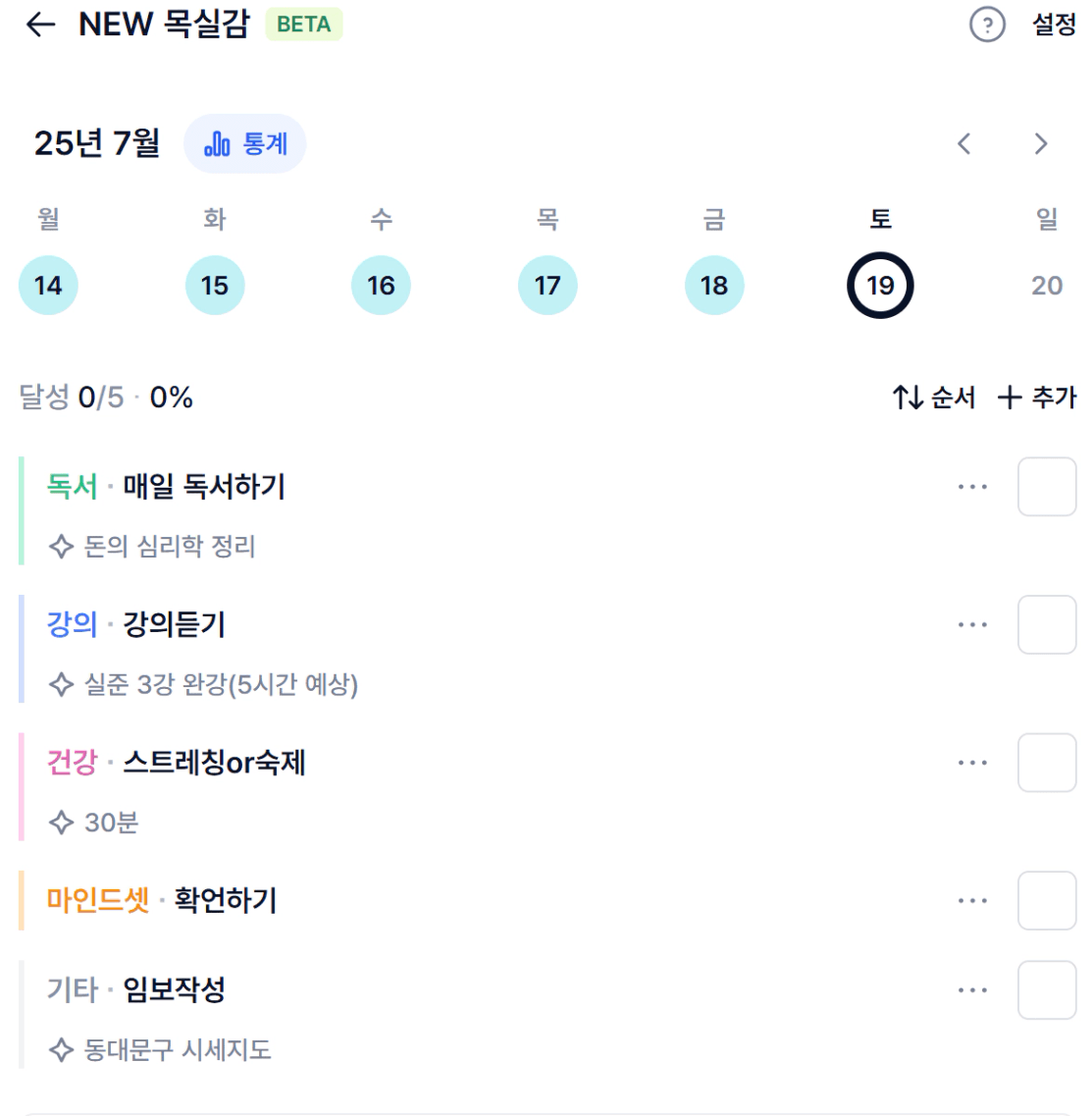This screenshot has width=1092, height=1116.
Task: Select Monday the 14th in week row
Action: point(48,286)
